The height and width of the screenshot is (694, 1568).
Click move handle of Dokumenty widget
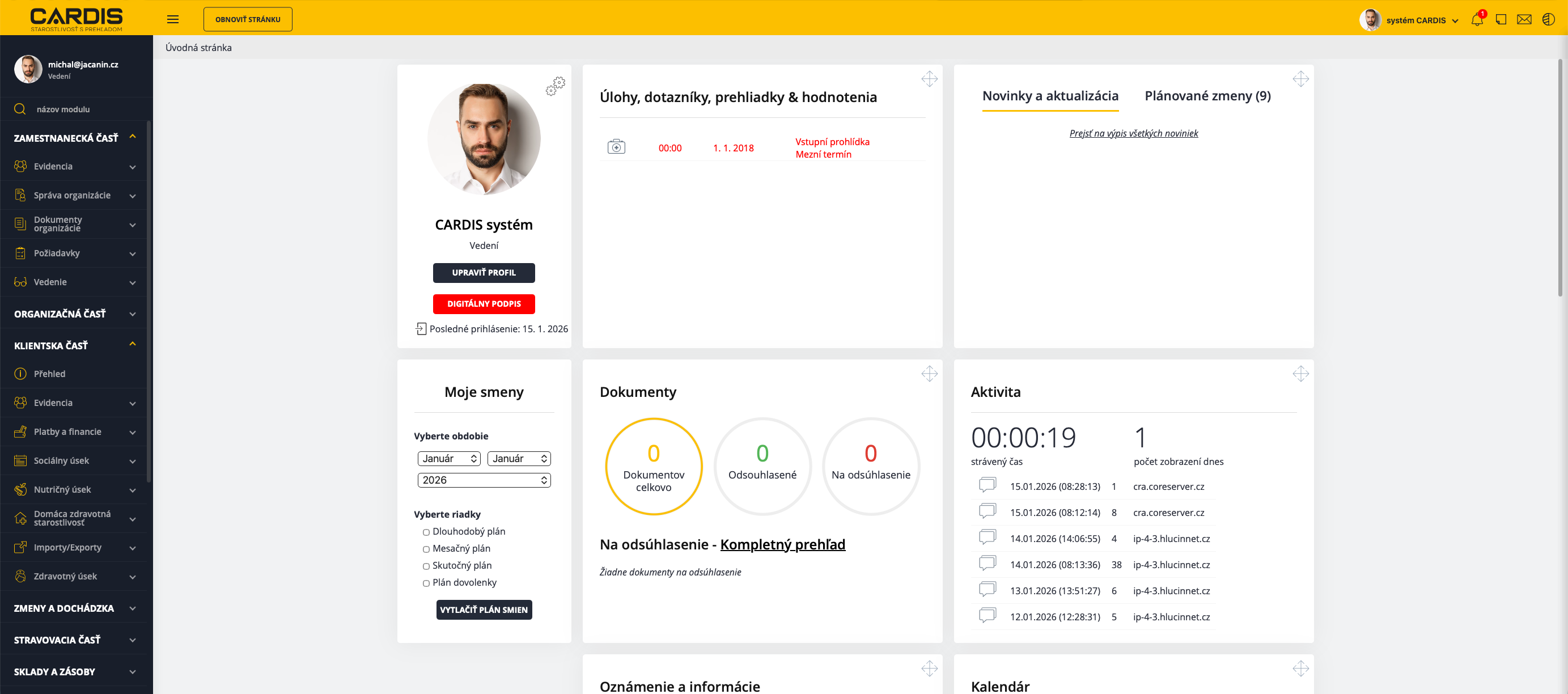929,374
